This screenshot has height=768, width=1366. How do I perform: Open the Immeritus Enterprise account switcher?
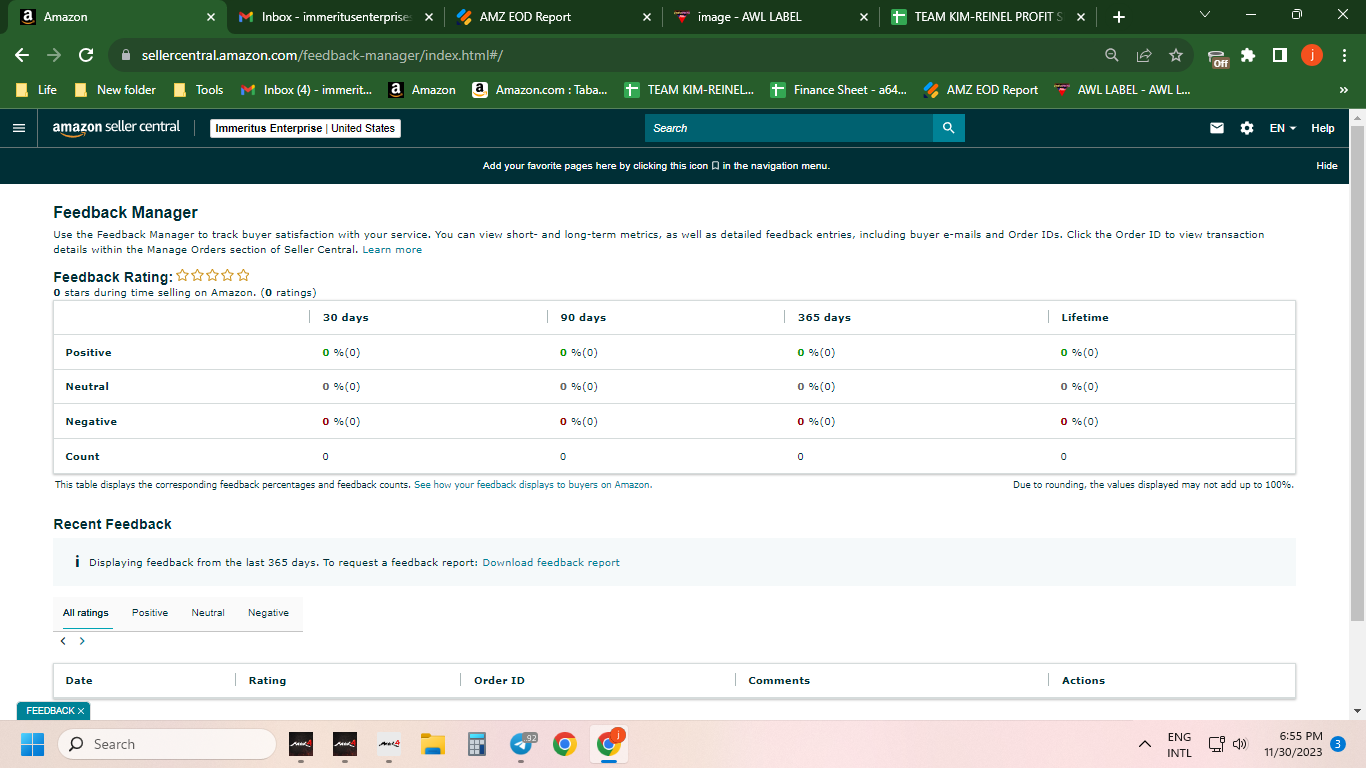pos(305,128)
